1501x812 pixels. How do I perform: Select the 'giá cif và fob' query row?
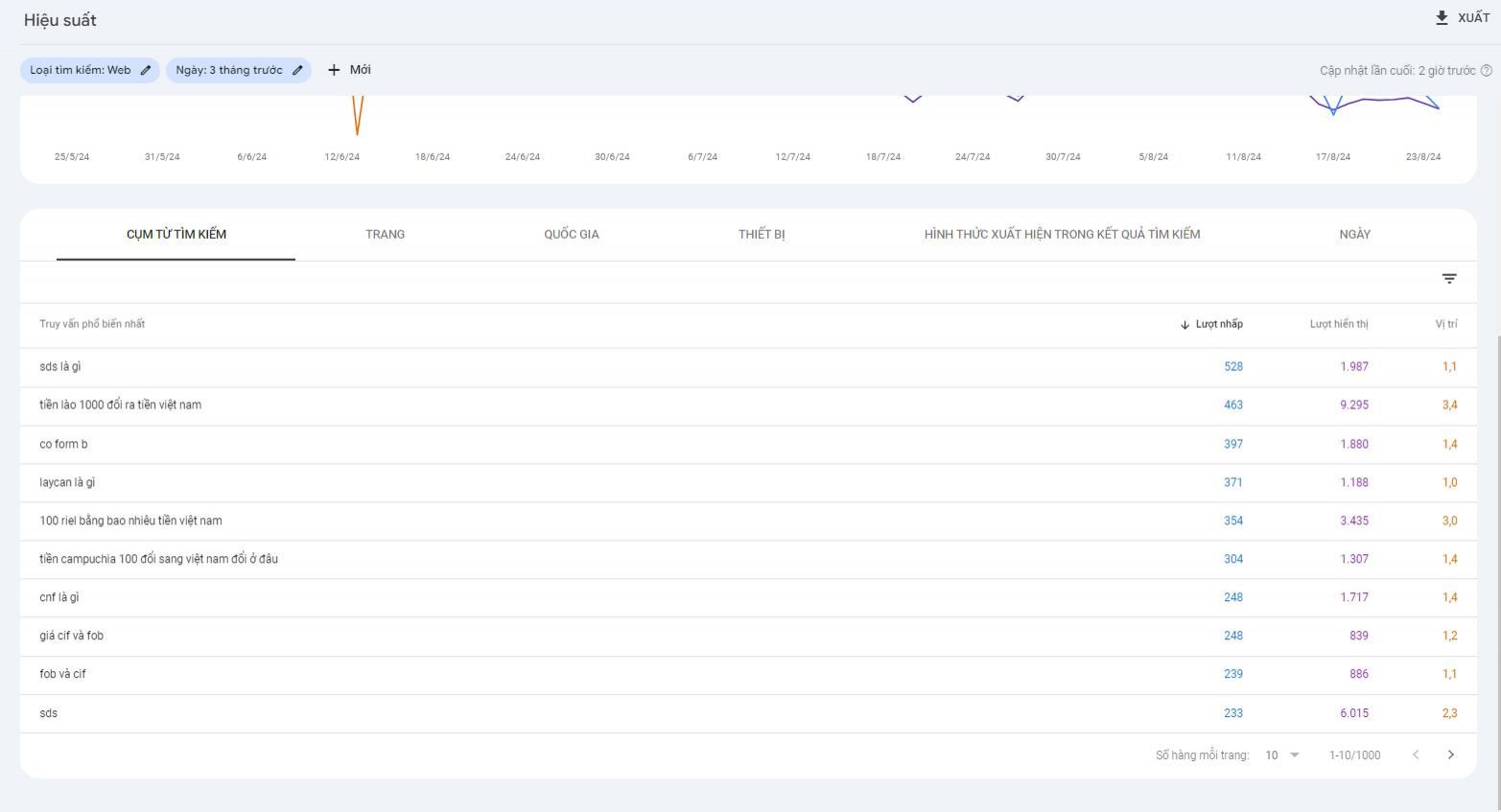748,637
